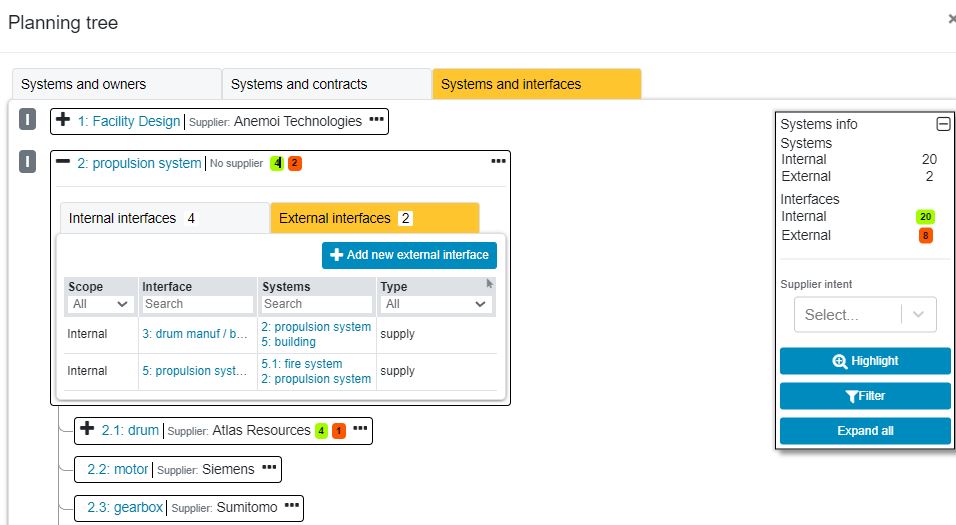Open the 2: propulsion system title link

139,163
